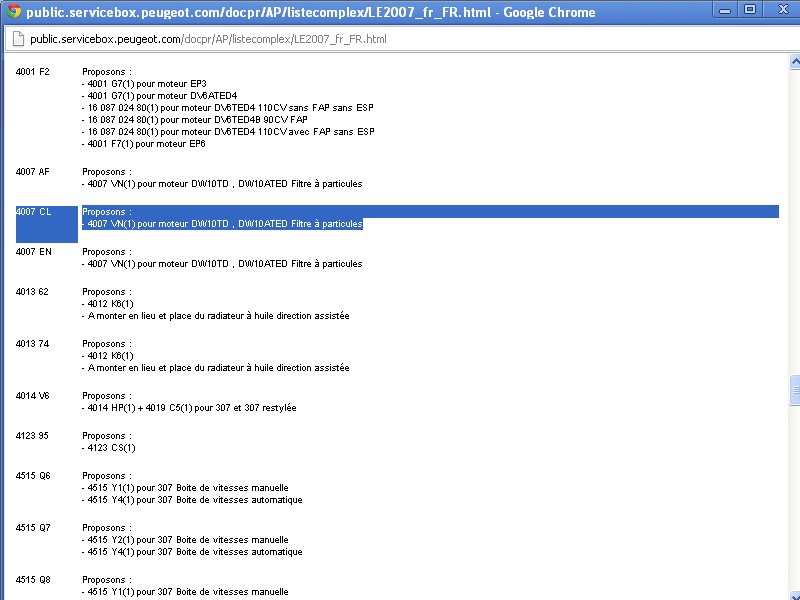This screenshot has height=600, width=800.
Task: Click 'Proposons :' label next to 4123 95
Action: [x=107, y=436]
